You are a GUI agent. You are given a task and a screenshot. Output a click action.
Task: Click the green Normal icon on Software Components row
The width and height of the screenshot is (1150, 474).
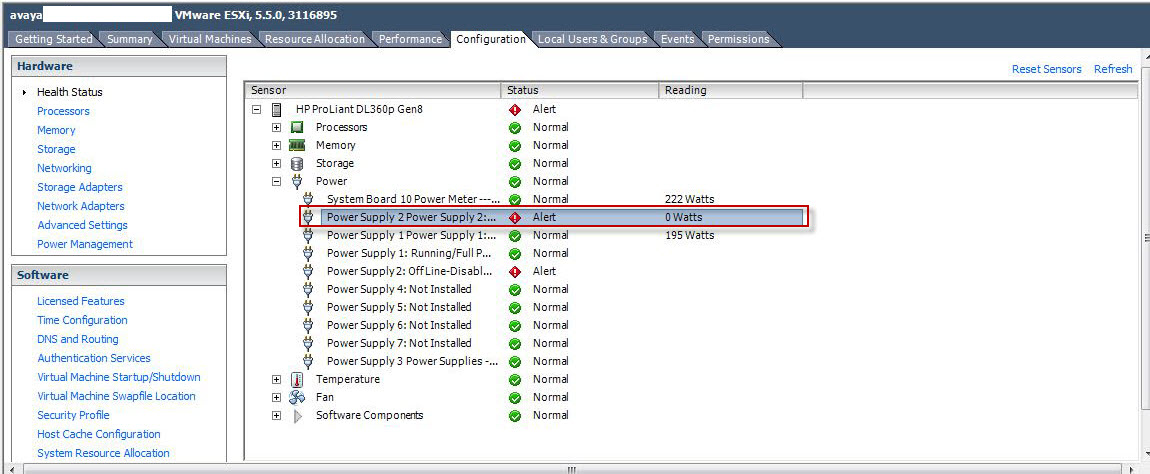click(515, 415)
